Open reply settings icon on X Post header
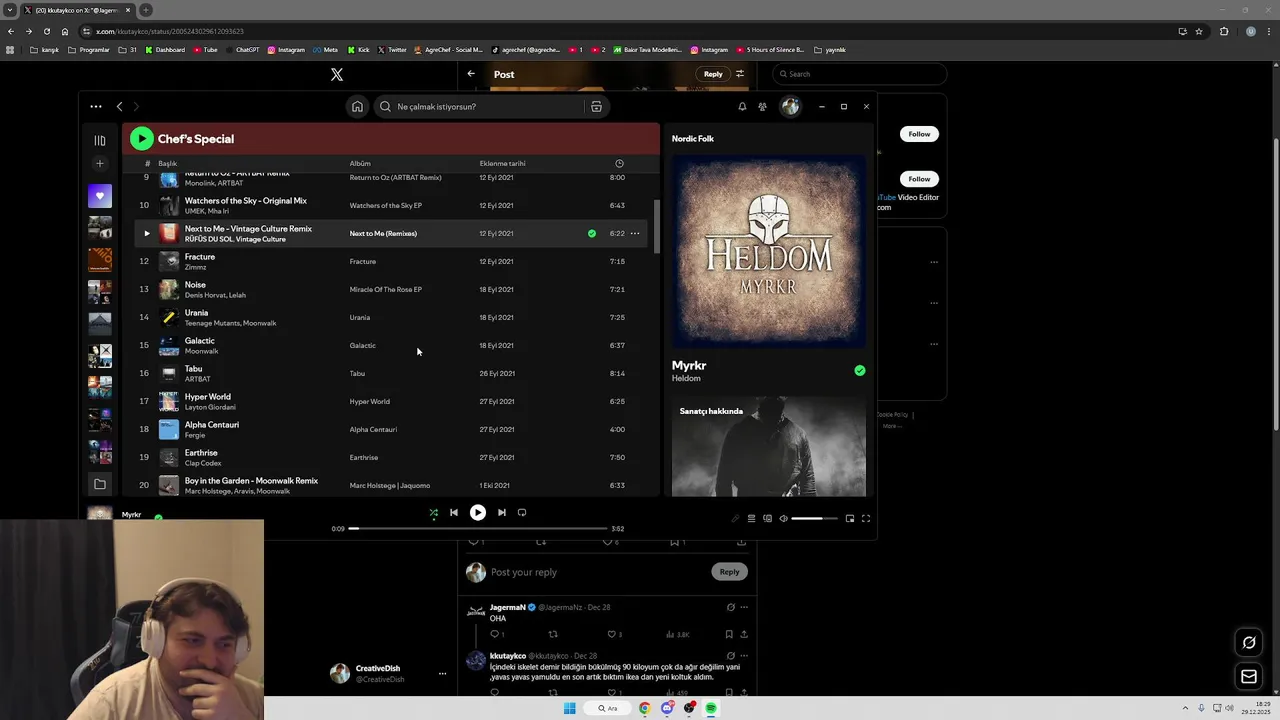The width and height of the screenshot is (1280, 720). 740,74
